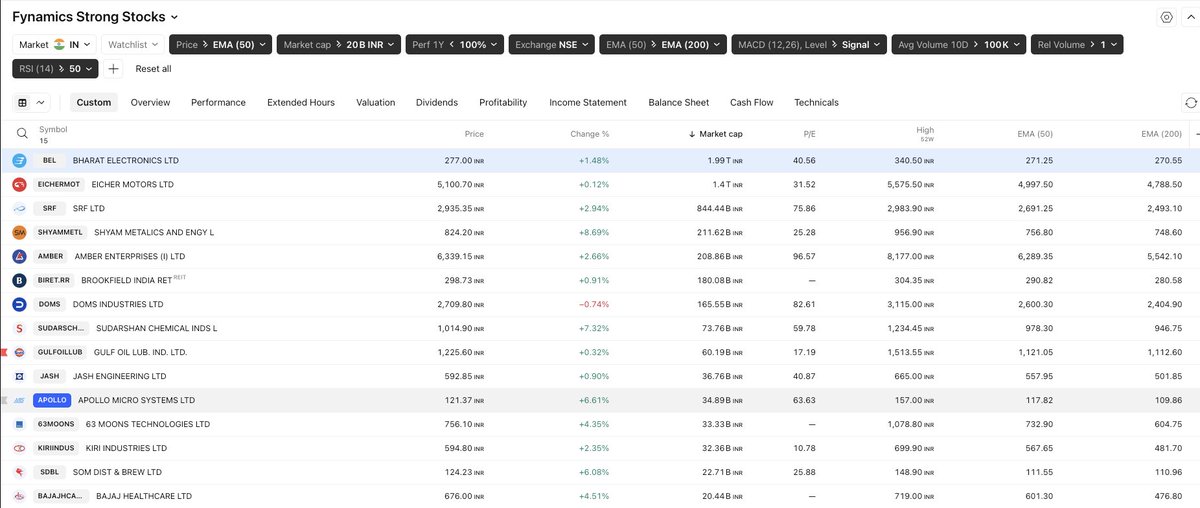Switch to the Technicals tab
Viewport: 1200px width, 508px height.
click(816, 102)
